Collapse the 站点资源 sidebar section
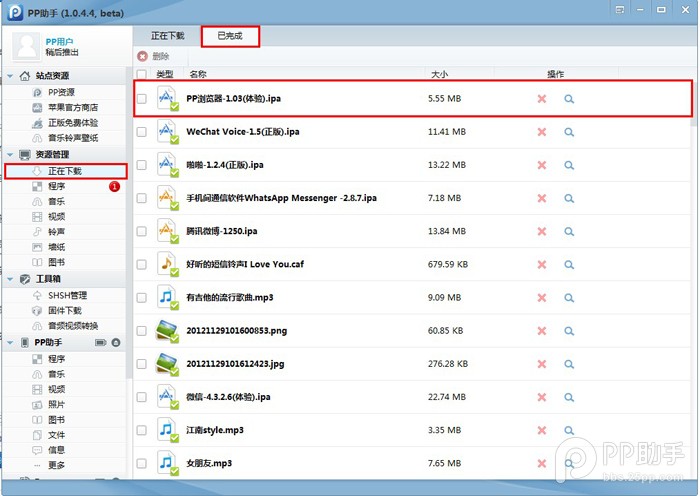Screen dimensions: 700x496 (9, 76)
